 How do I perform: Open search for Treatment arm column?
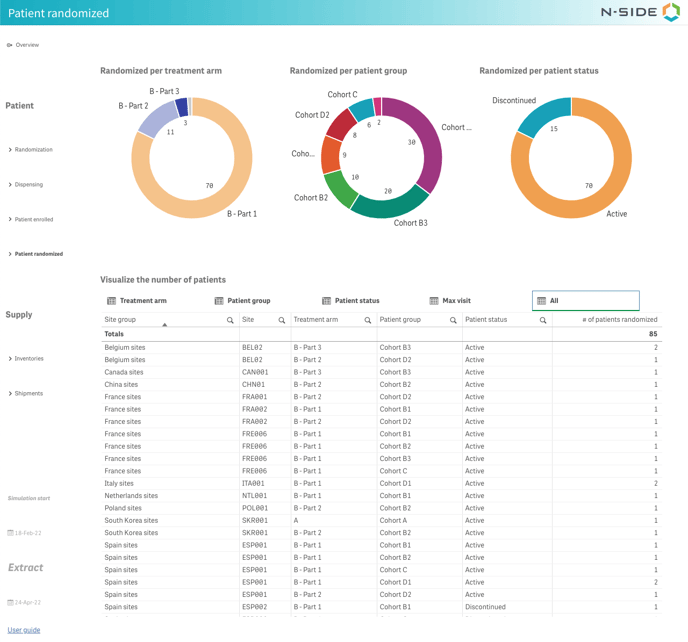point(368,320)
